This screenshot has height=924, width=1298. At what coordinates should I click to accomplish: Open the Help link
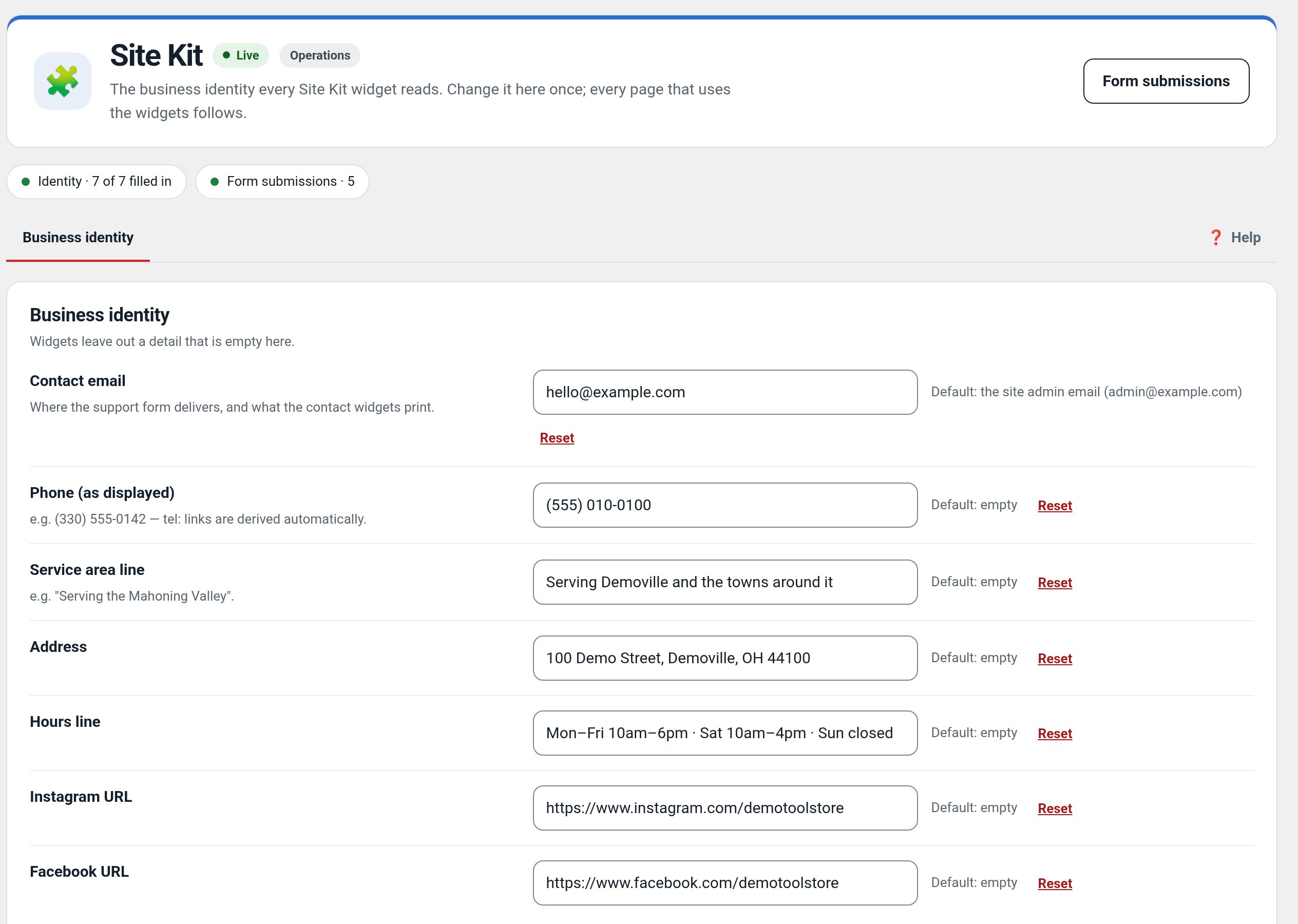[x=1235, y=237]
